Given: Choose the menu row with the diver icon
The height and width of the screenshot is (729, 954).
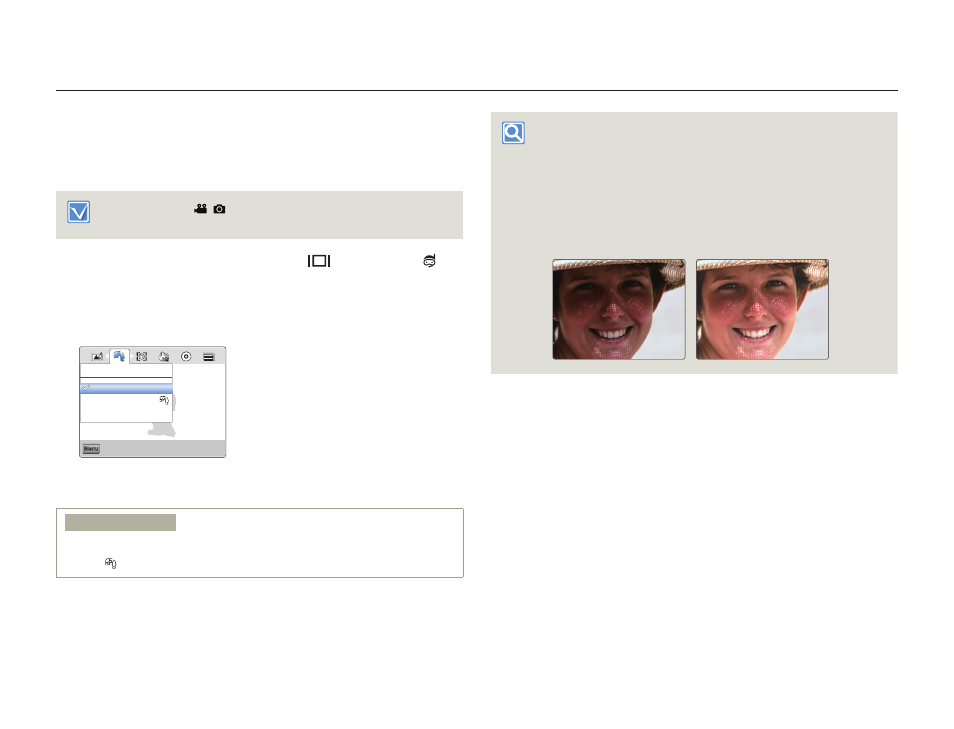Looking at the screenshot, I should pos(127,400).
